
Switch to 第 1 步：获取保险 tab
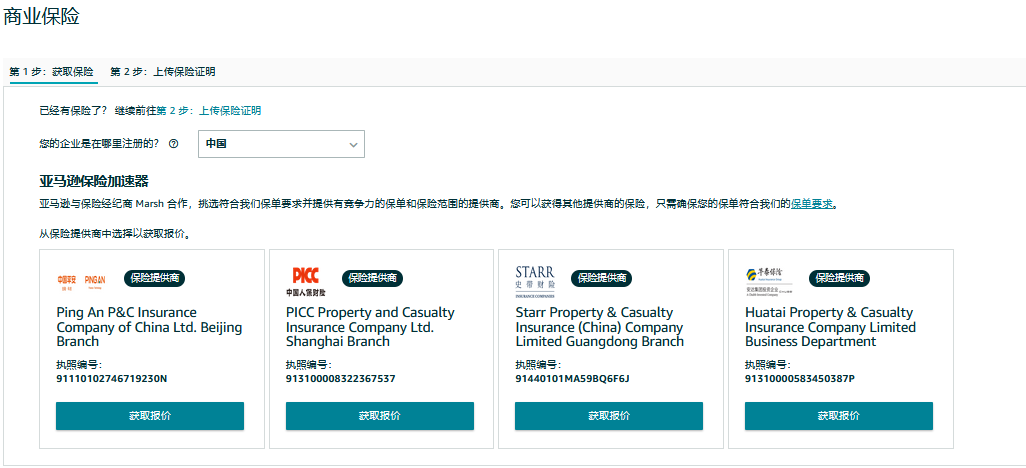pyautogui.click(x=52, y=72)
